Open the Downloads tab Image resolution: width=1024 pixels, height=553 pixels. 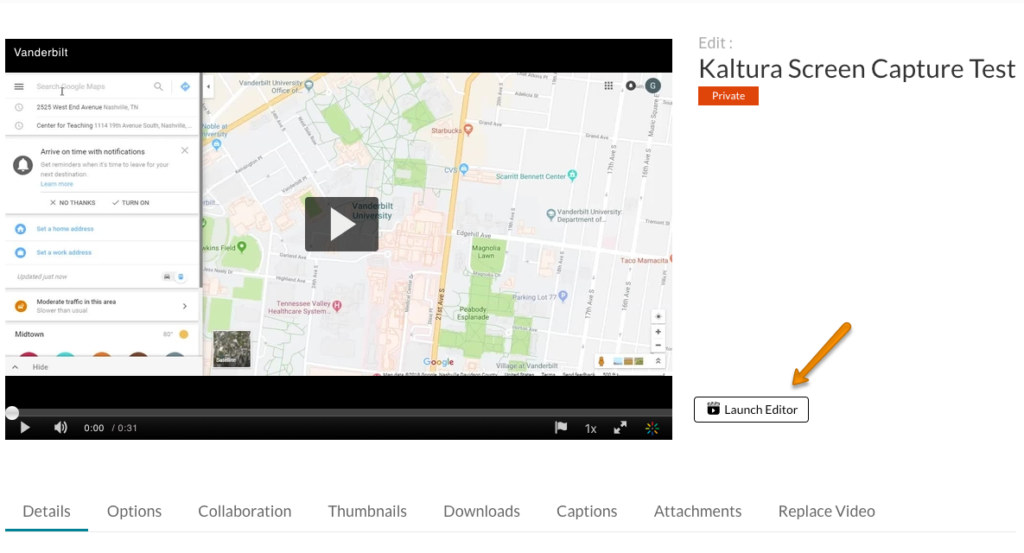pyautogui.click(x=481, y=511)
